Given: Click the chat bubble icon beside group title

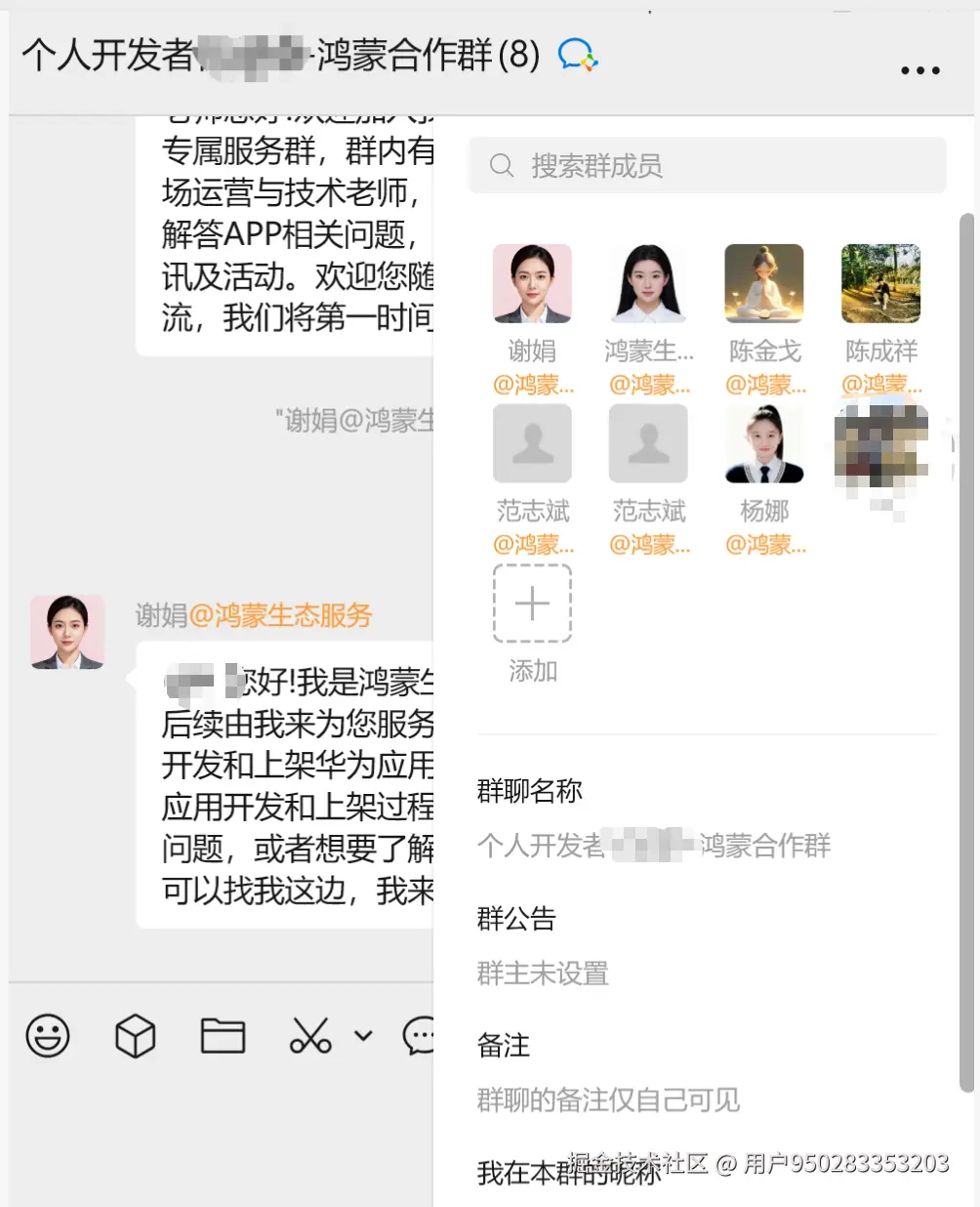Looking at the screenshot, I should coord(577,56).
